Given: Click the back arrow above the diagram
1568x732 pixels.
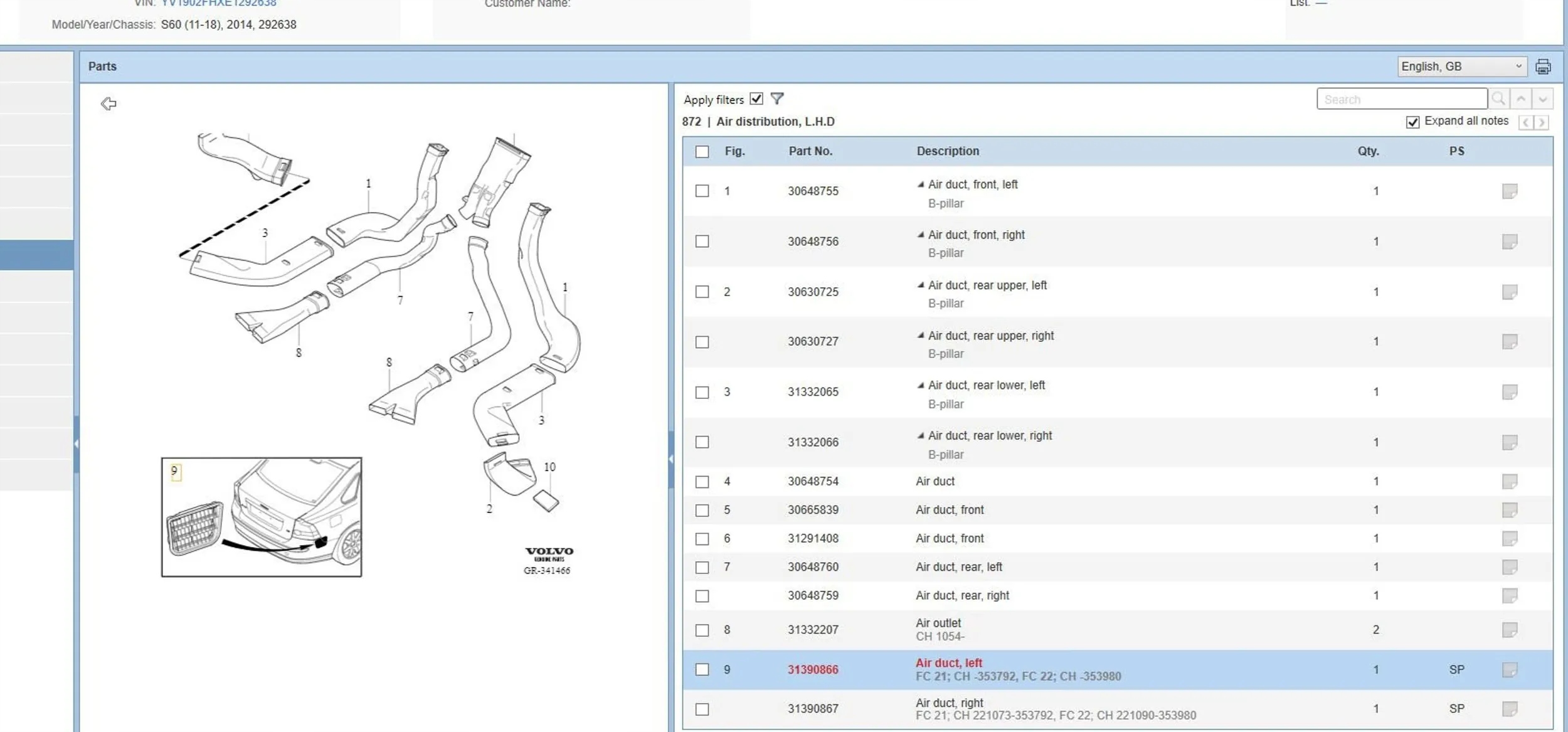Looking at the screenshot, I should pyautogui.click(x=109, y=103).
